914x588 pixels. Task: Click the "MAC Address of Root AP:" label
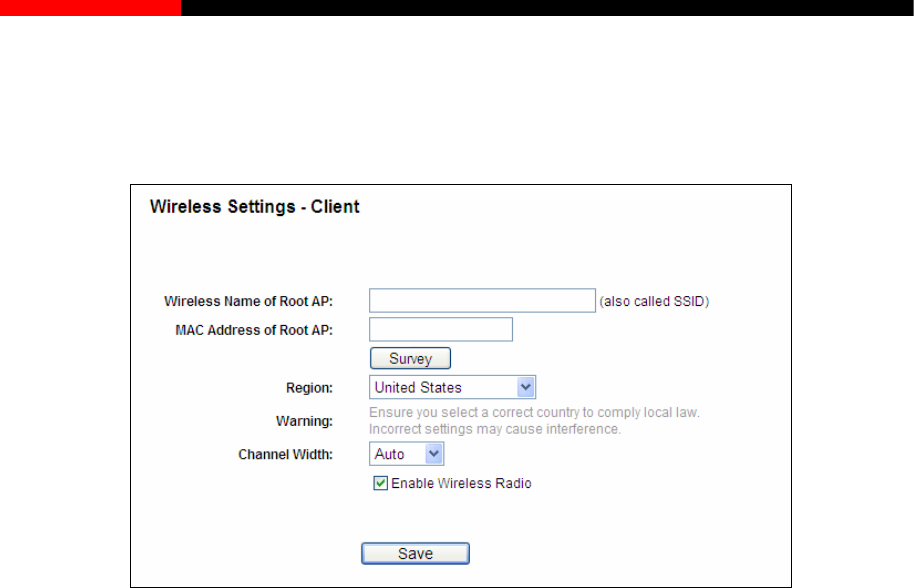[254, 330]
